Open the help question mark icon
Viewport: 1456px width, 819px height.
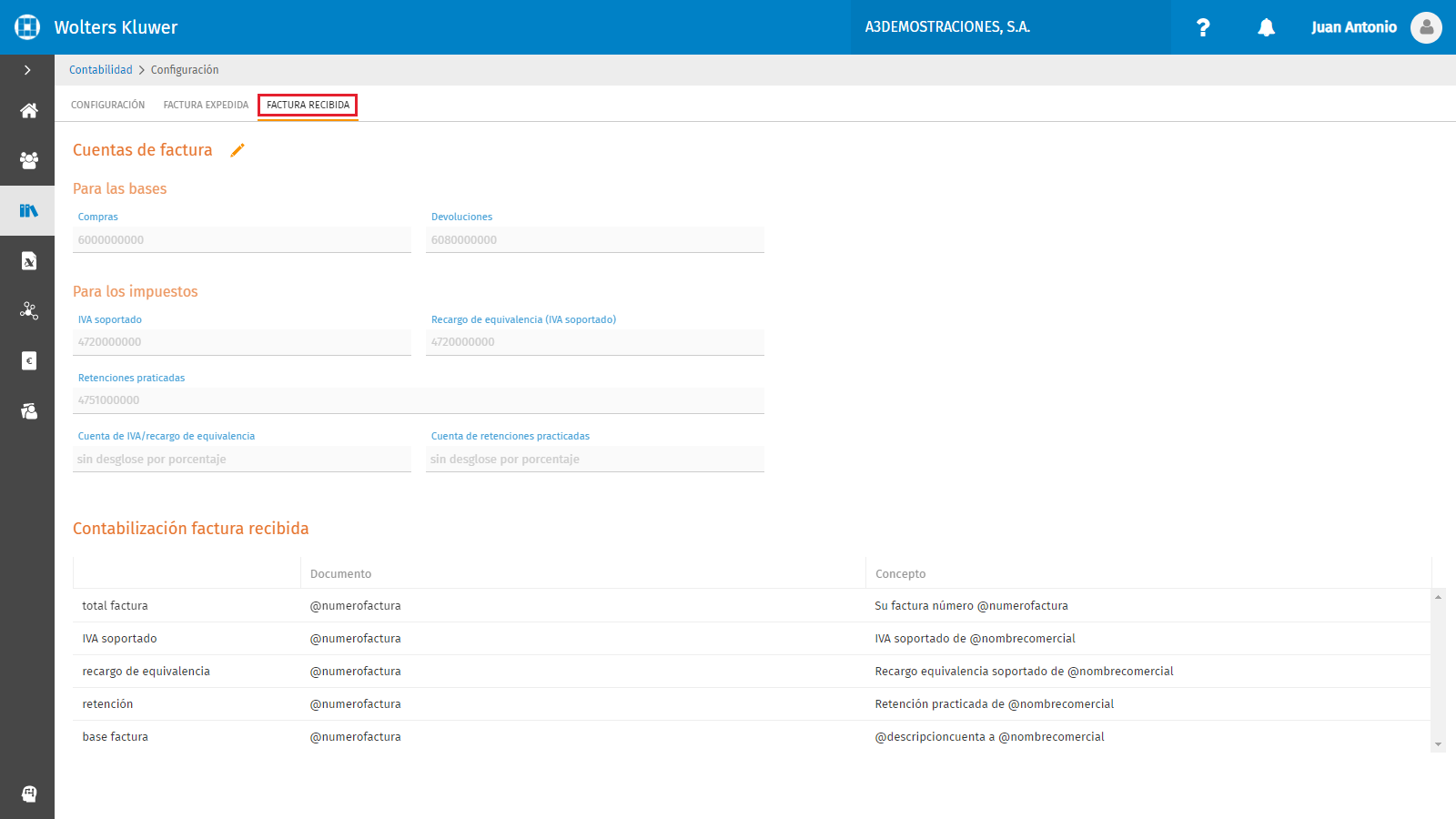(1203, 27)
